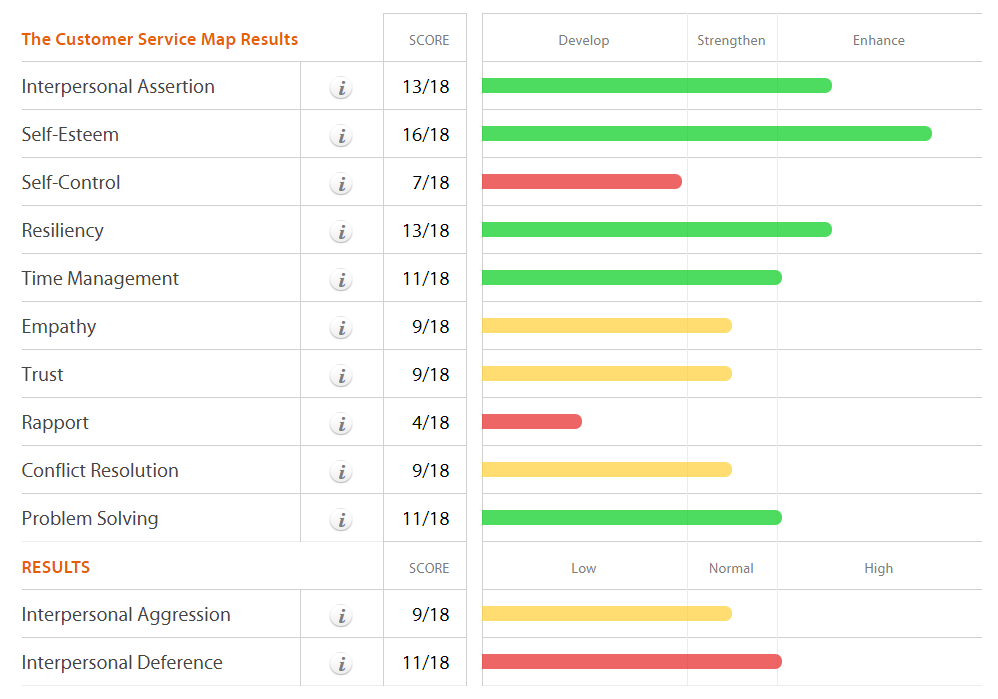The image size is (998, 699).
Task: Open the Problem Solving info icon
Action: click(x=342, y=519)
